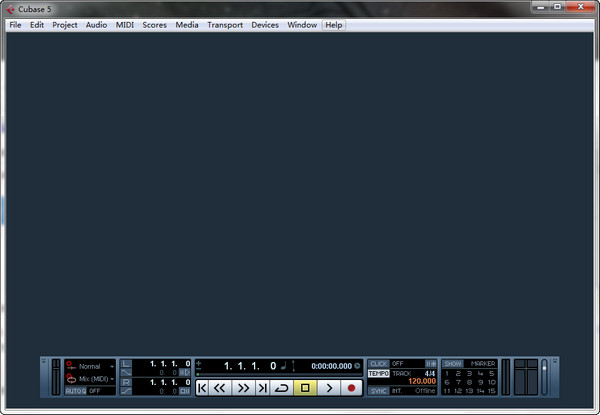Adjust the output level slider at transport right
Viewport: 600px width, 415px height.
pos(544,377)
